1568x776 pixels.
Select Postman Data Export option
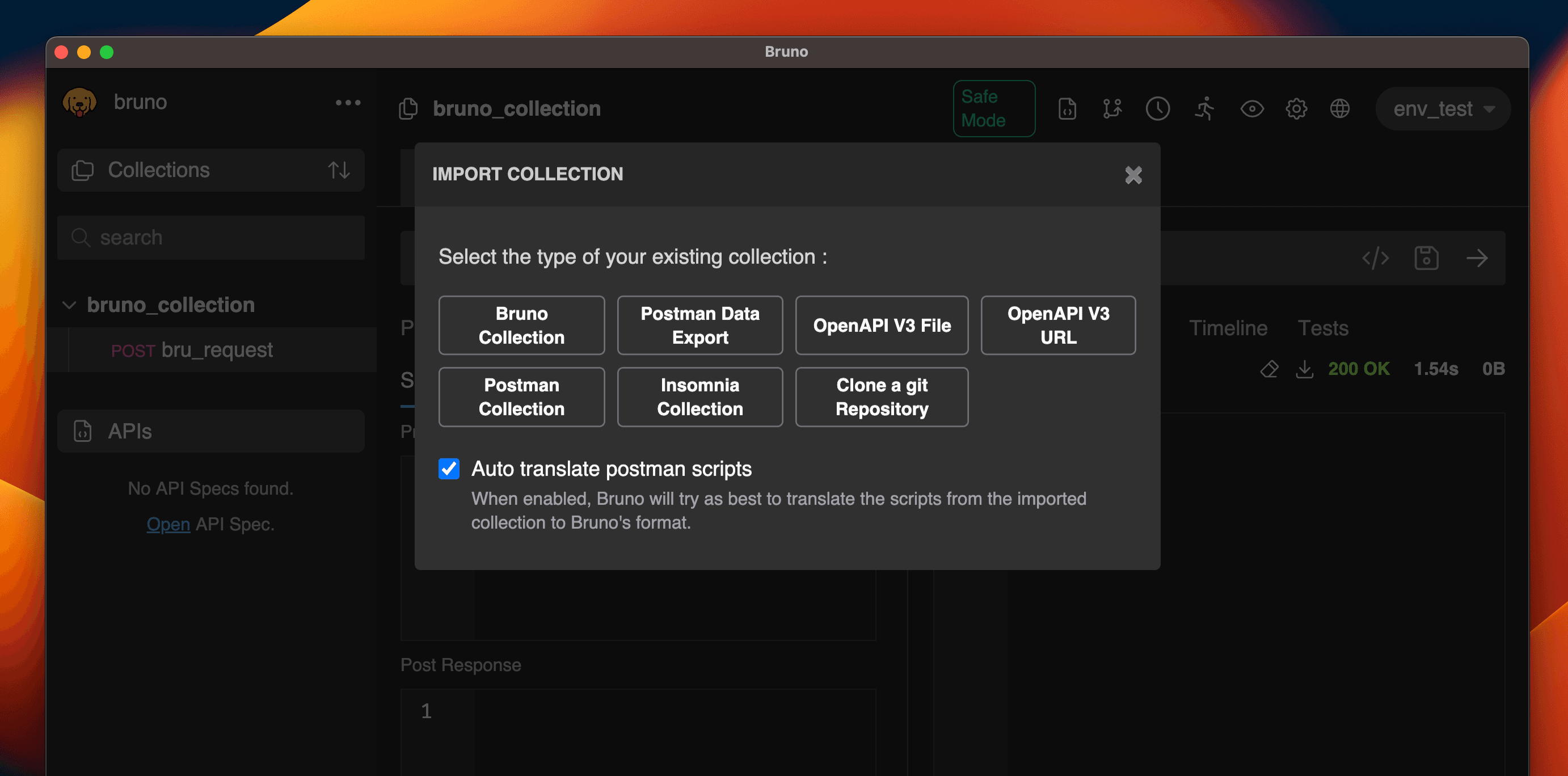tap(699, 325)
